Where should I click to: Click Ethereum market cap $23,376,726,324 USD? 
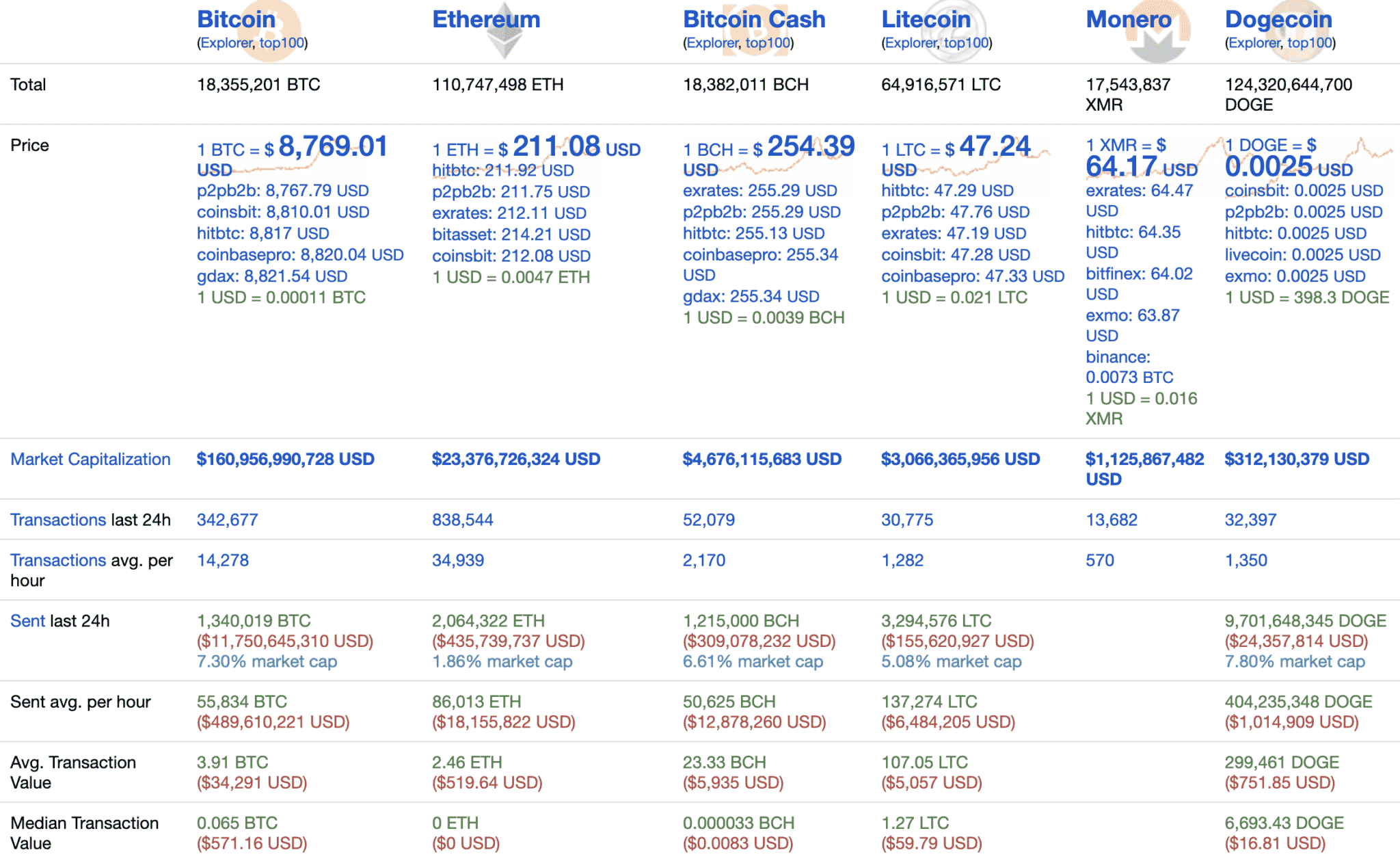click(x=516, y=460)
